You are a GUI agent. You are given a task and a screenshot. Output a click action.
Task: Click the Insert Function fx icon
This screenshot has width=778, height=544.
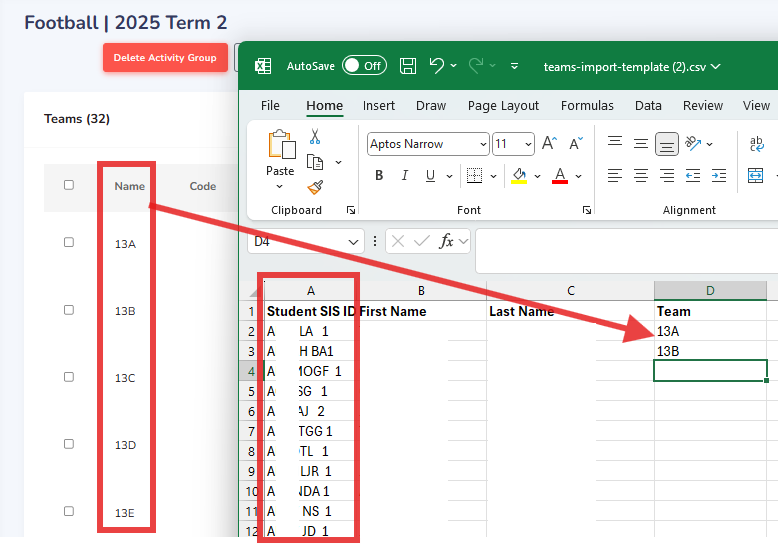point(447,241)
